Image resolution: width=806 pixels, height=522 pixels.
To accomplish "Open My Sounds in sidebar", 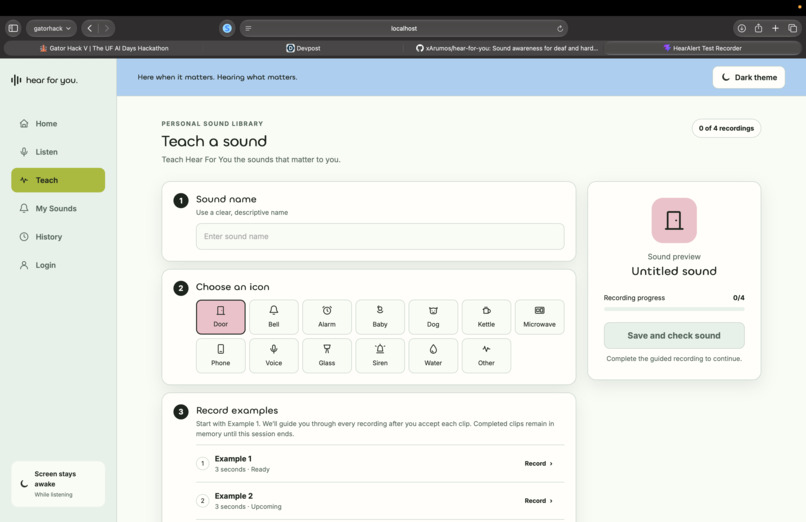I will click(58, 209).
